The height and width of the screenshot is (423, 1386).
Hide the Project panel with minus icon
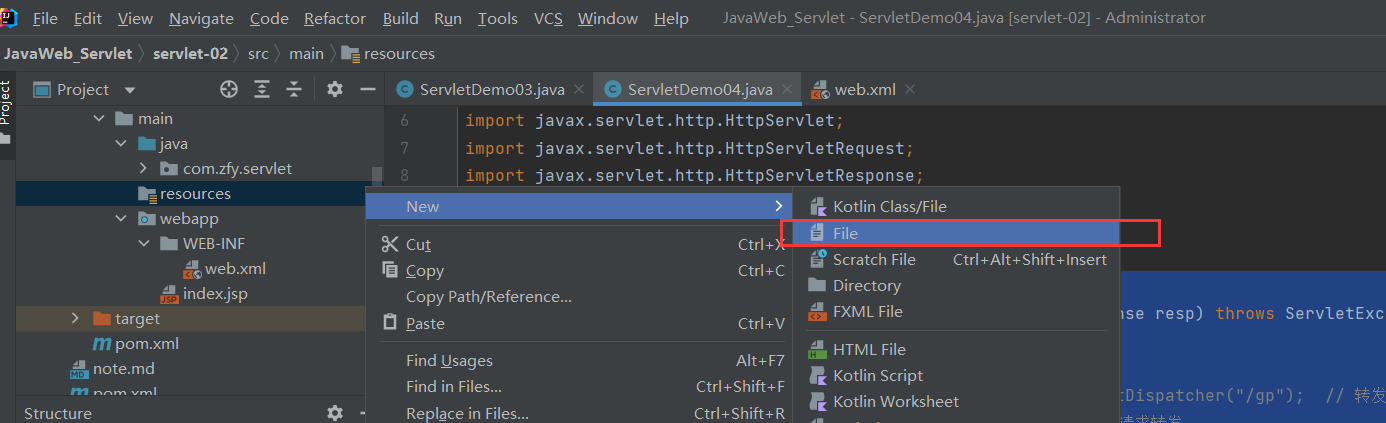point(367,90)
